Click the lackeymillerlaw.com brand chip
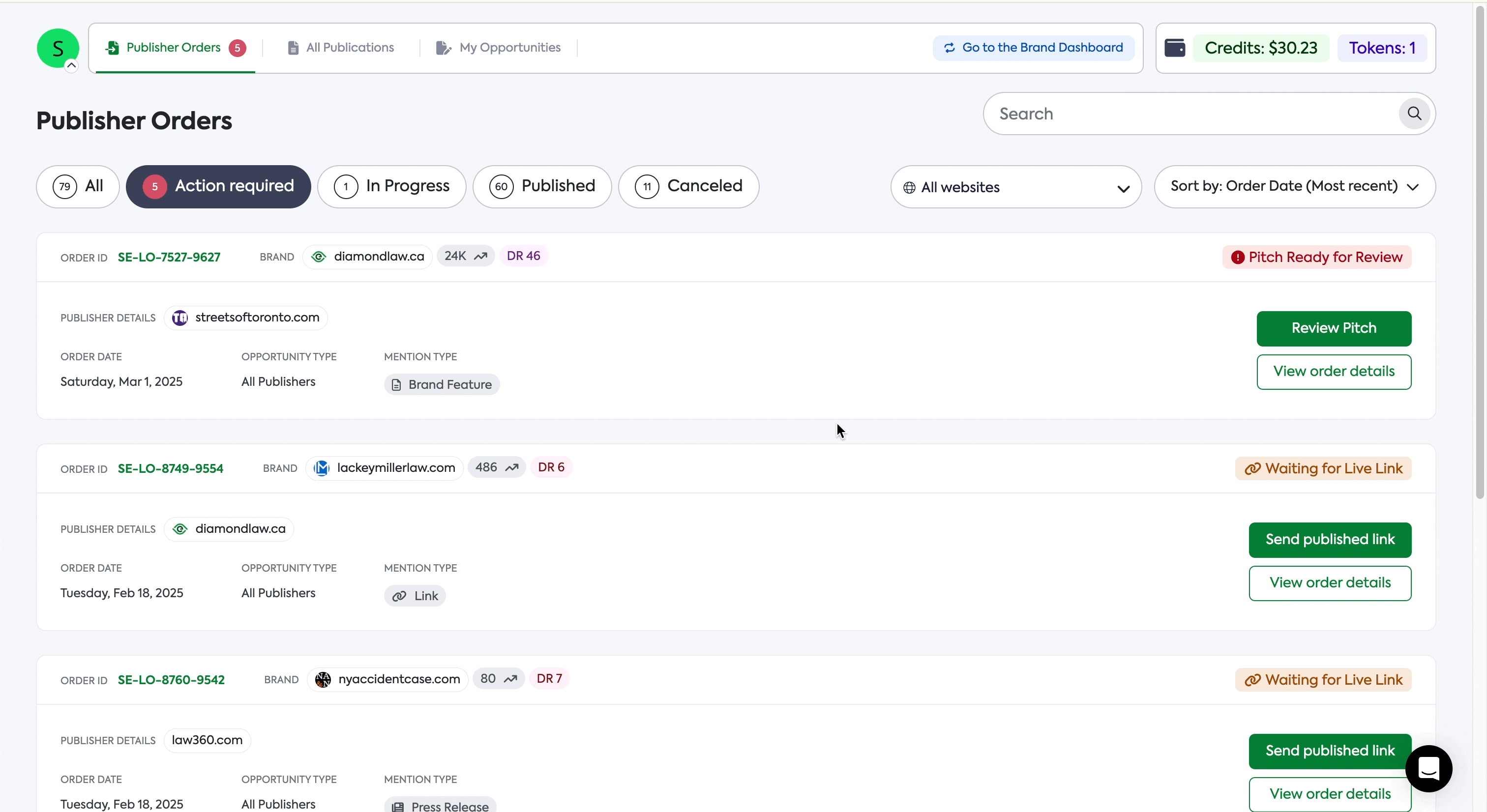This screenshot has height=812, width=1487. (385, 467)
